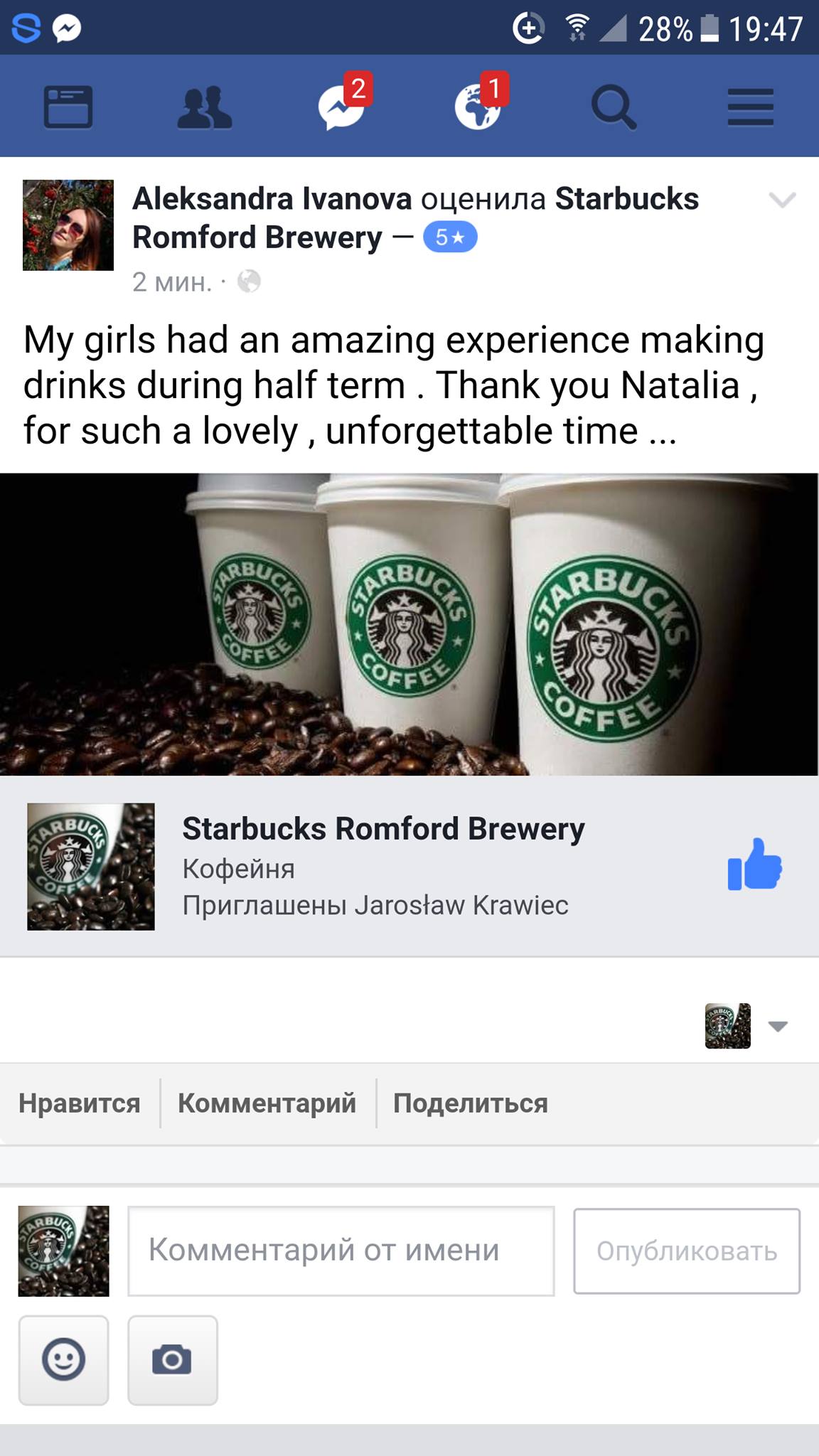Image resolution: width=819 pixels, height=1456 pixels.
Task: Tap Нравится to like the post
Action: [80, 1103]
